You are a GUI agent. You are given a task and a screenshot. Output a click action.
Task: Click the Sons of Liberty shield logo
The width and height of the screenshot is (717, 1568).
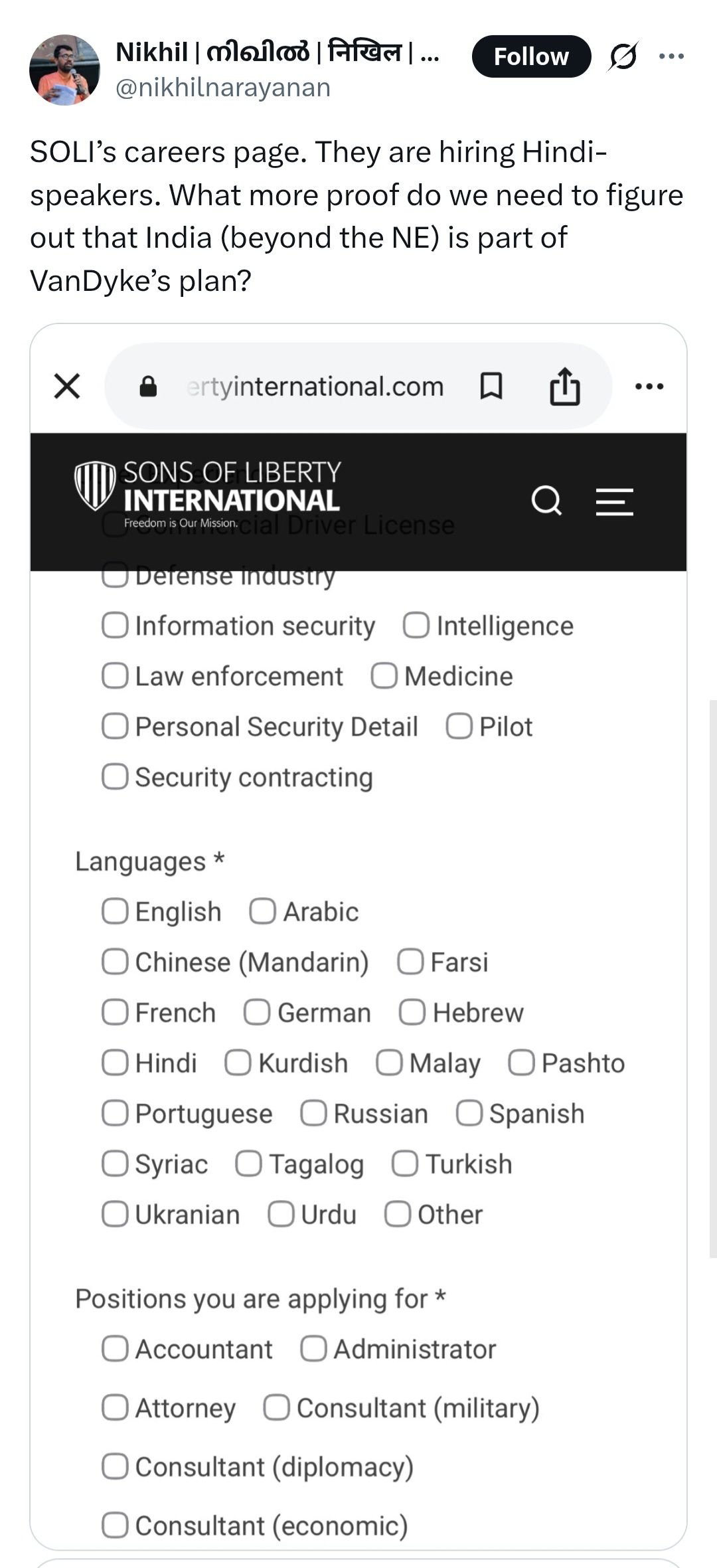(95, 485)
